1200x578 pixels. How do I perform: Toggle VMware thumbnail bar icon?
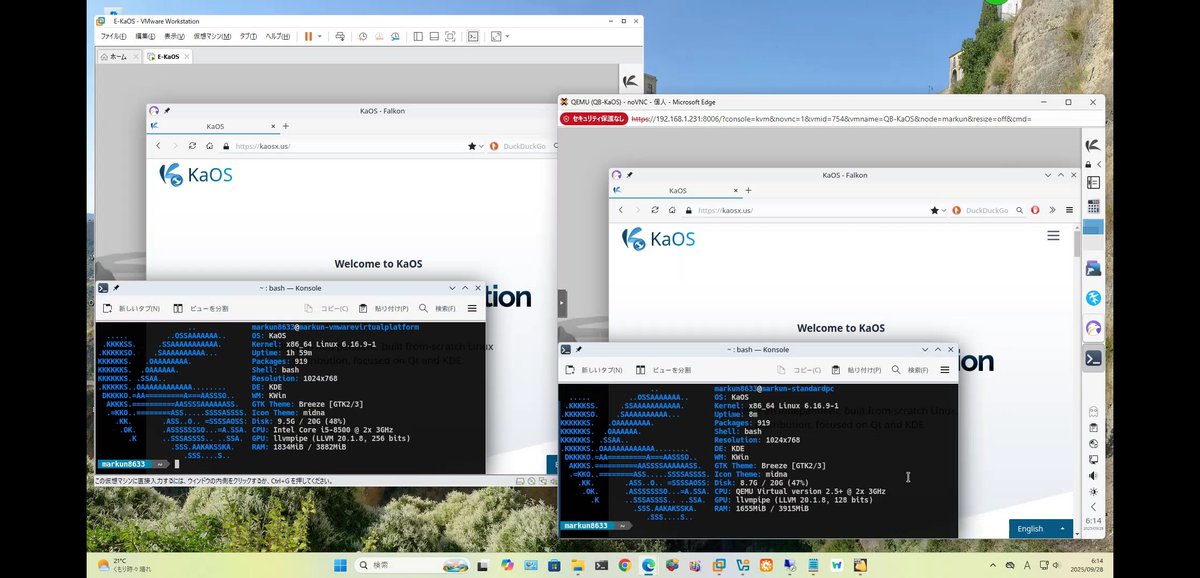[433, 36]
